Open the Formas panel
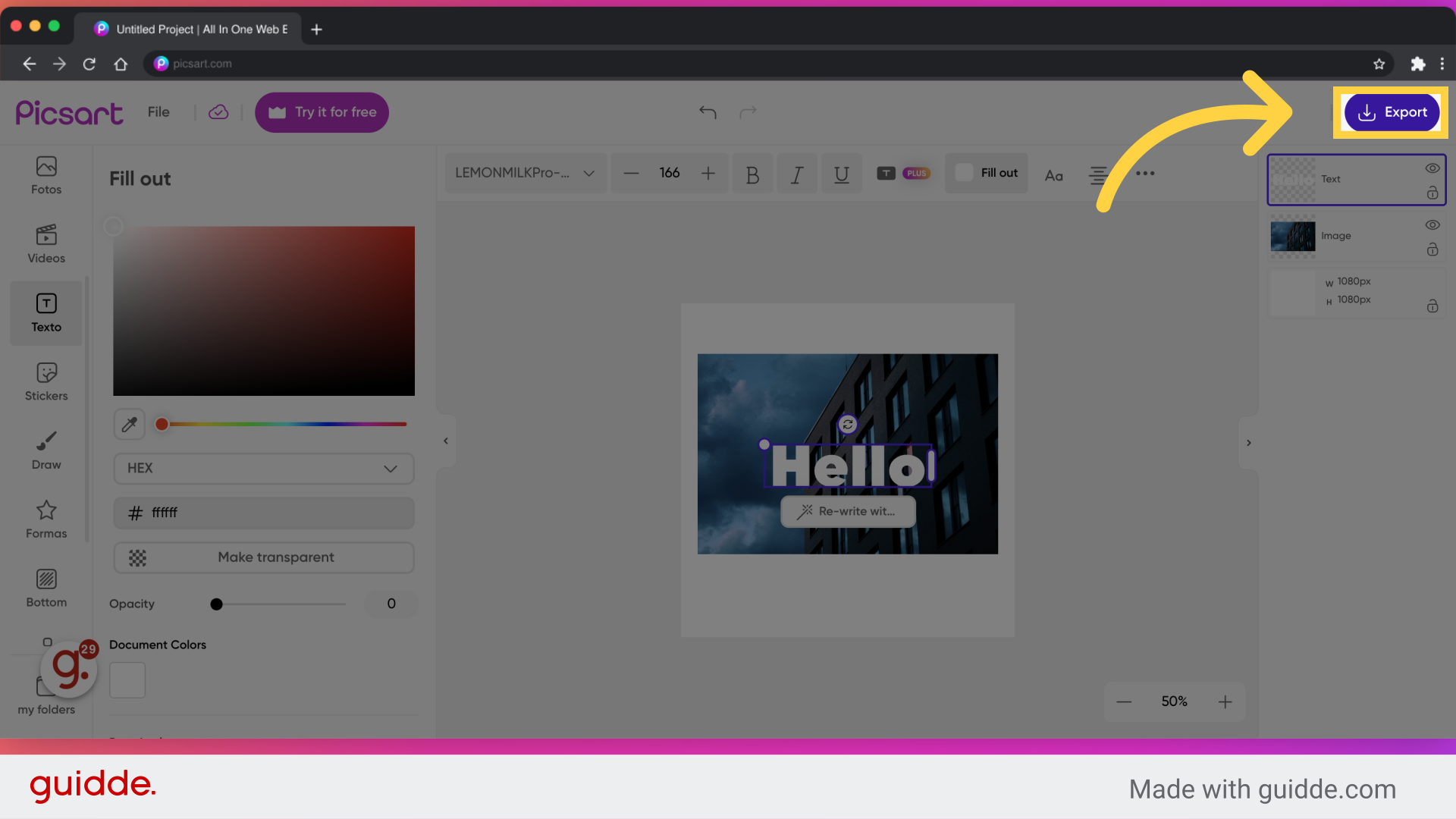Image resolution: width=1456 pixels, height=819 pixels. point(45,519)
